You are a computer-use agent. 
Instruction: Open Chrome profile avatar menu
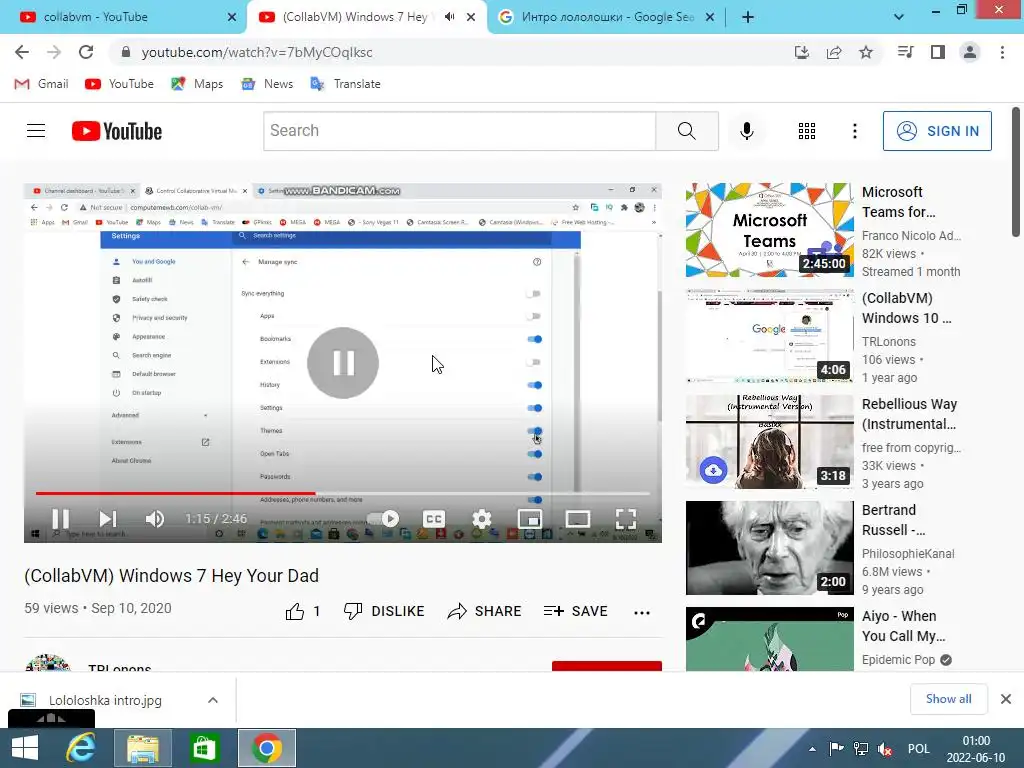point(970,52)
